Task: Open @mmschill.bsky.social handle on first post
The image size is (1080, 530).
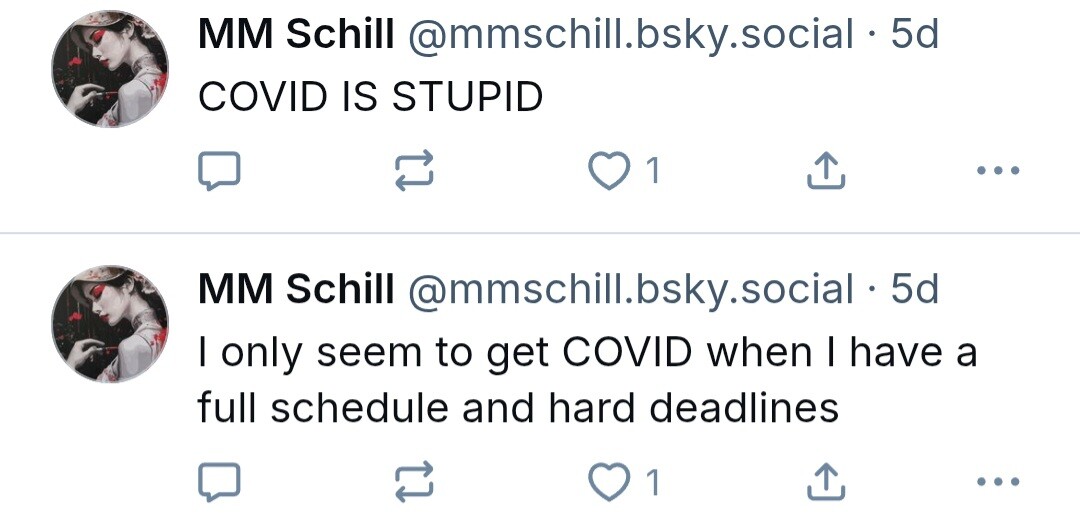Action: (631, 34)
